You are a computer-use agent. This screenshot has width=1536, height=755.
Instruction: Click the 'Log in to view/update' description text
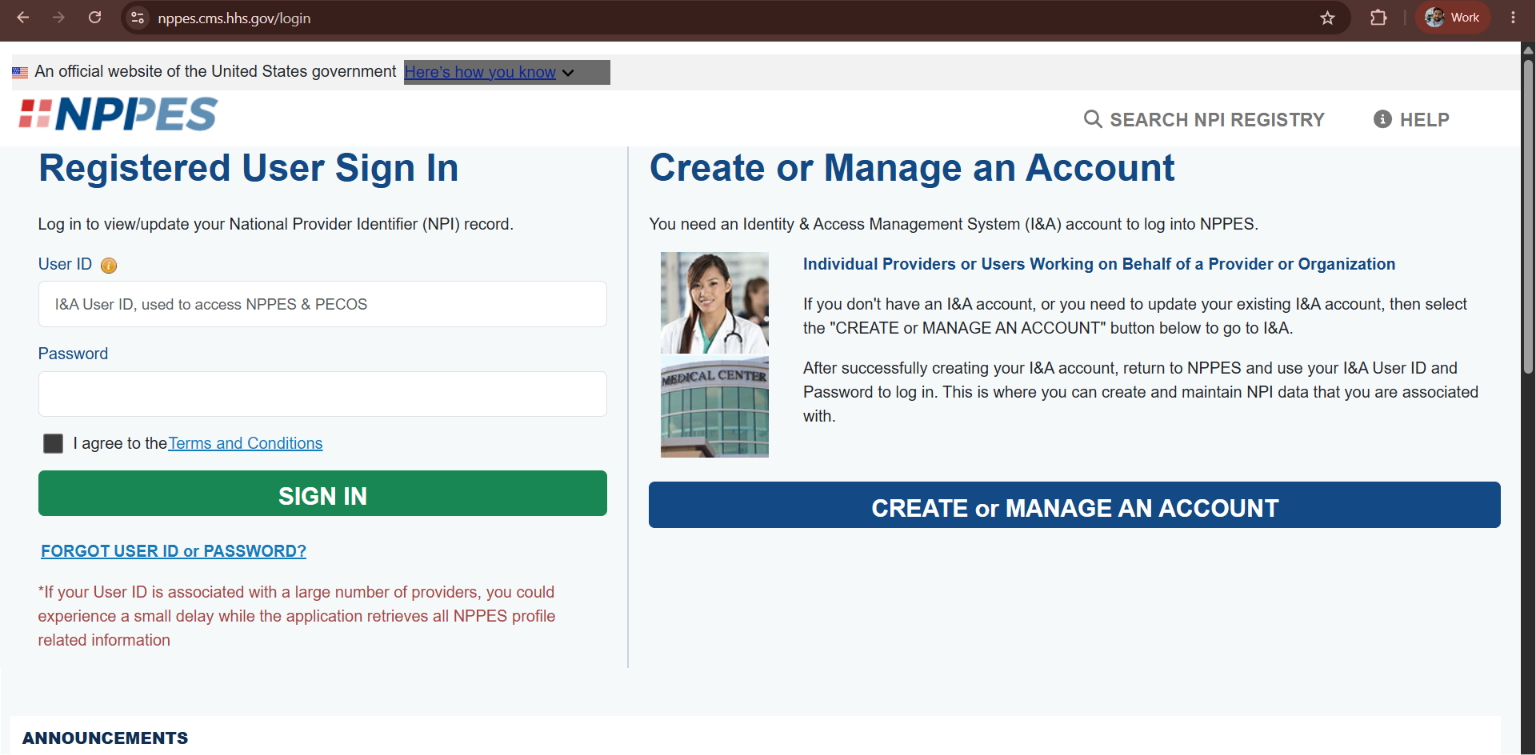[x=276, y=224]
